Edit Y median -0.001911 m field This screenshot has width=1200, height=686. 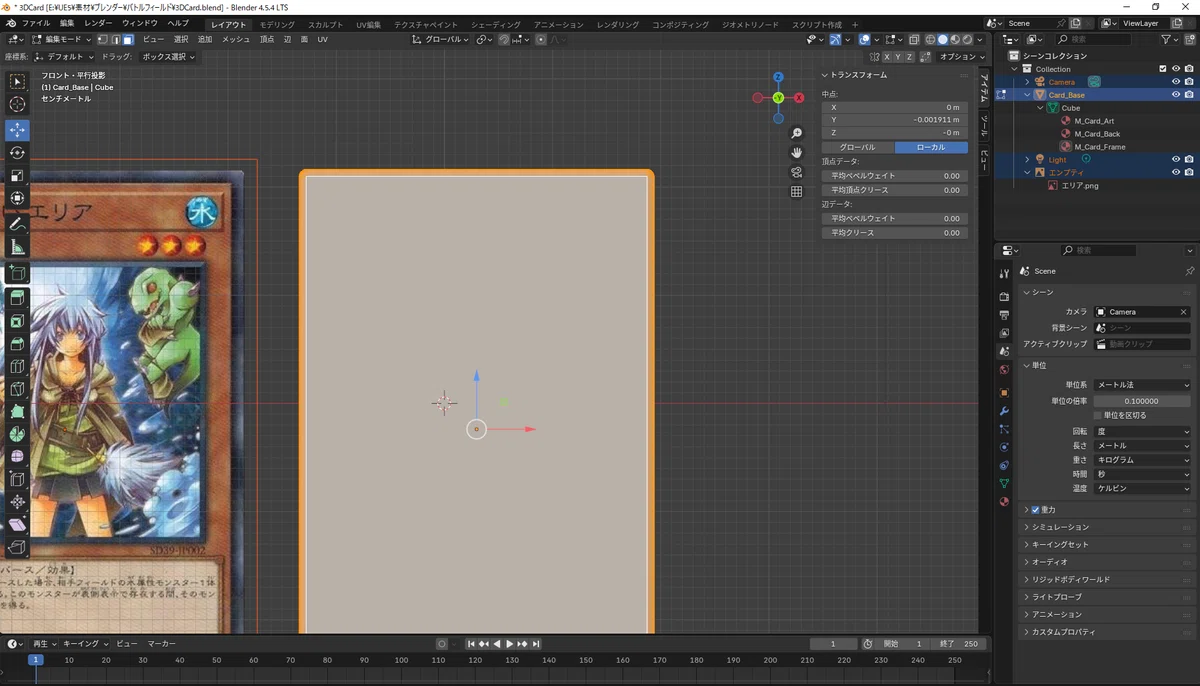click(x=894, y=120)
